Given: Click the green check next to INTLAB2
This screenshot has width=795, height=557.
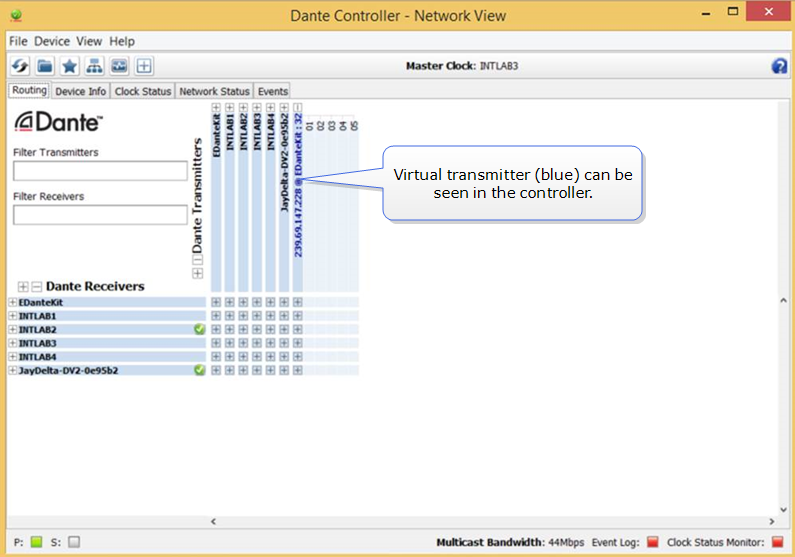Looking at the screenshot, I should (x=199, y=329).
